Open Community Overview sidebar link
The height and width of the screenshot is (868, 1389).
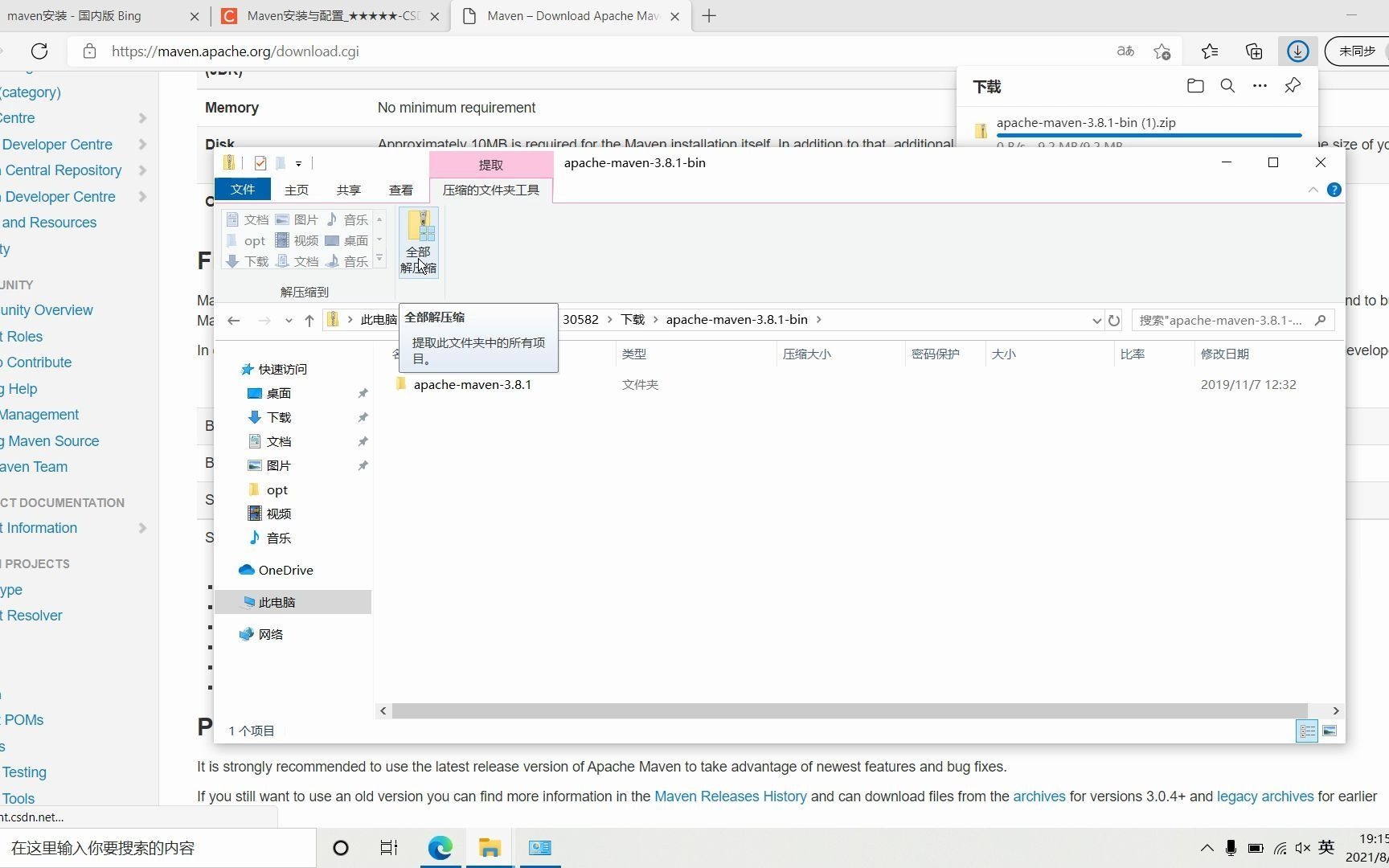[x=47, y=310]
